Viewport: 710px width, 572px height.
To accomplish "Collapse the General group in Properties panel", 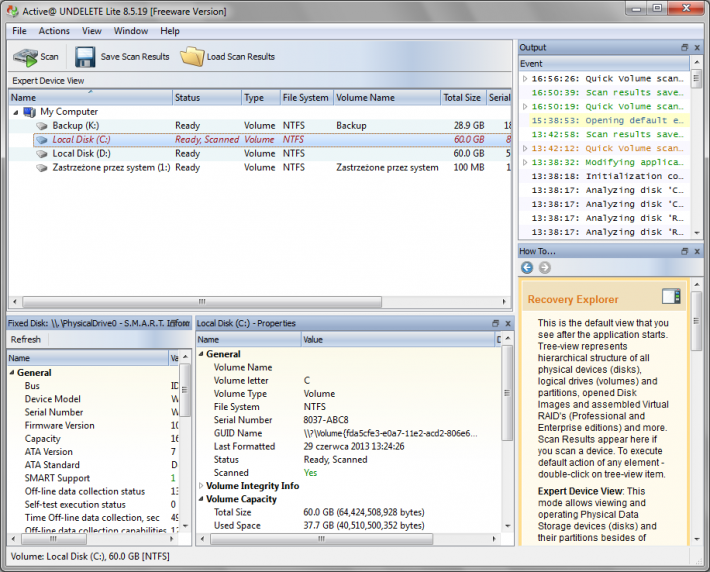I will 201,354.
